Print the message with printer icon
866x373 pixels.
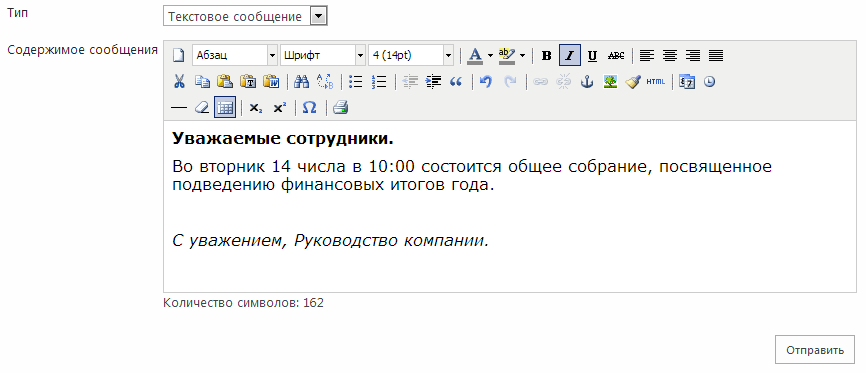click(x=340, y=108)
